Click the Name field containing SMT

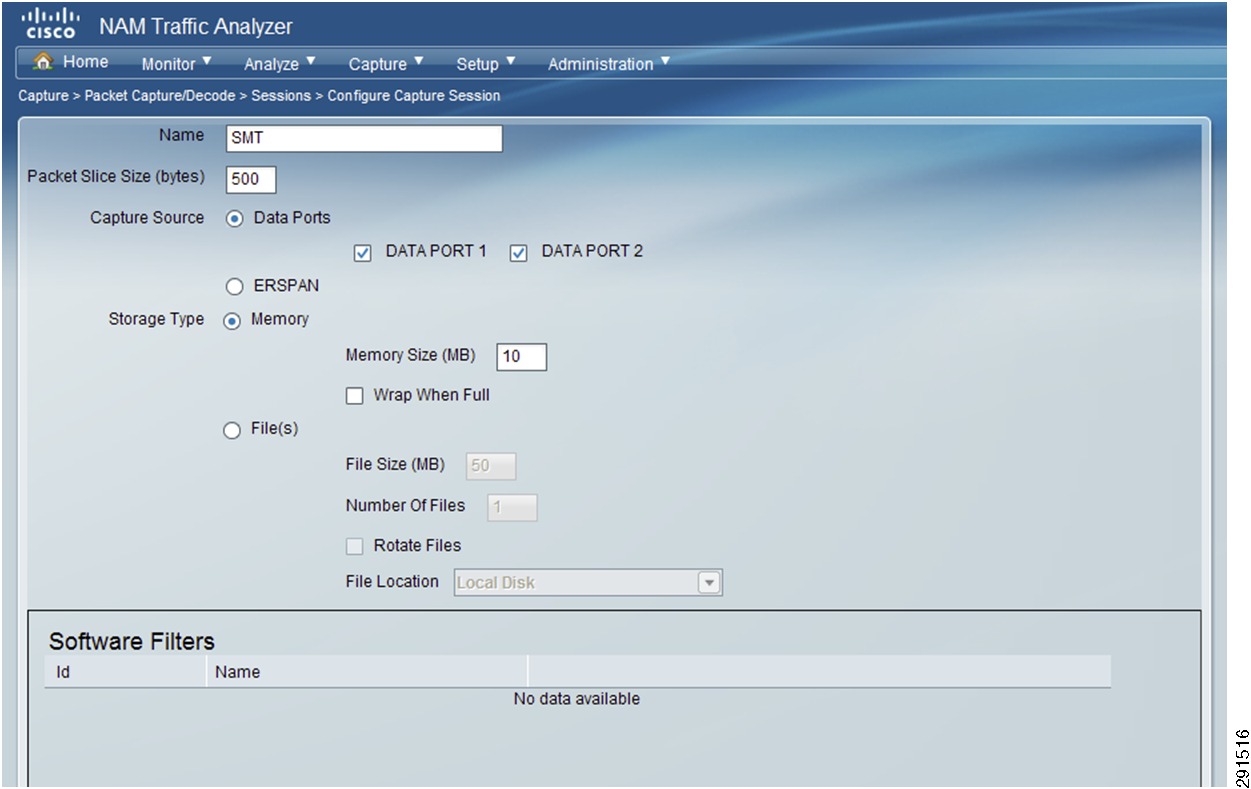tap(364, 138)
